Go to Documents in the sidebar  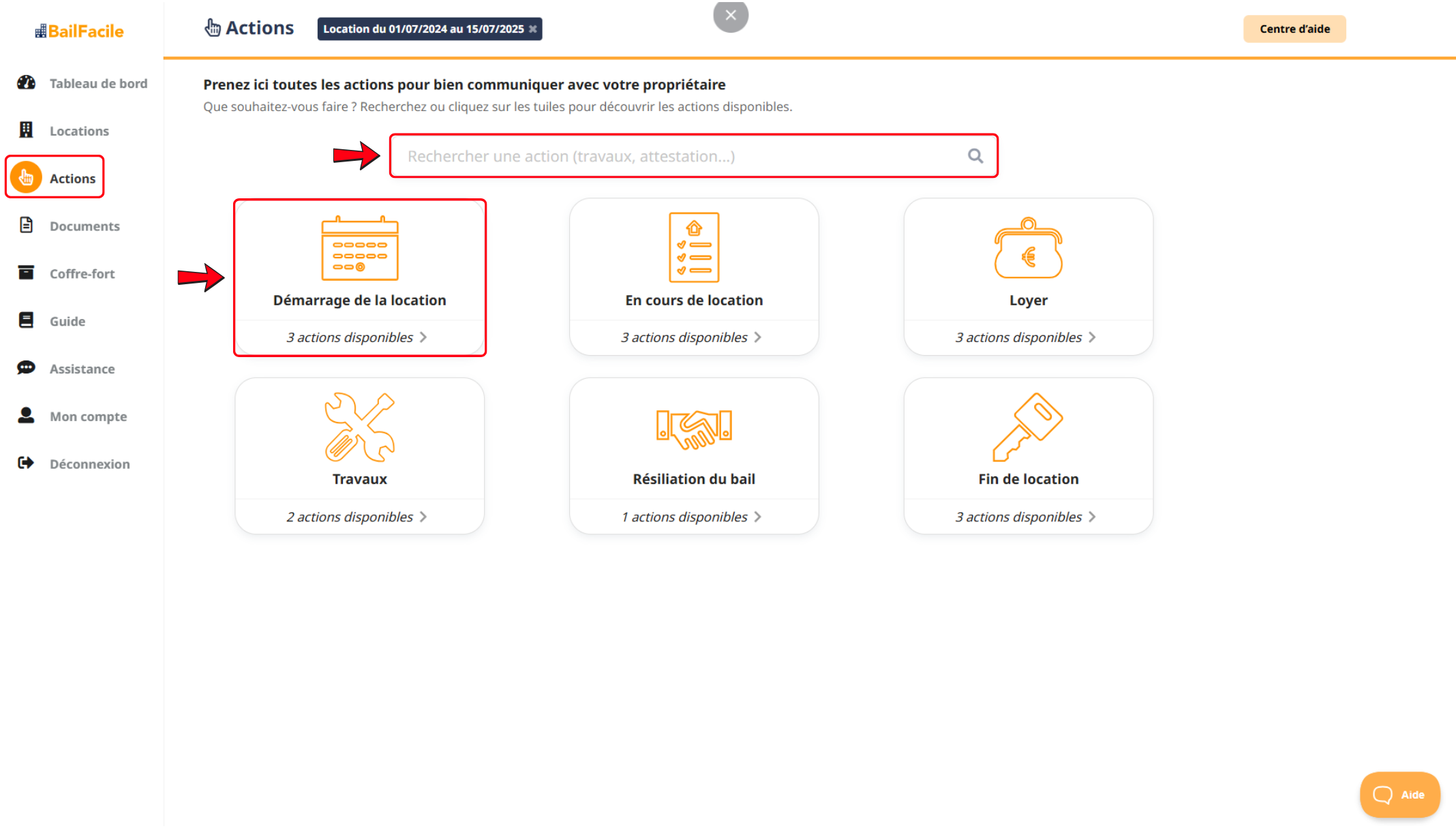(x=85, y=226)
